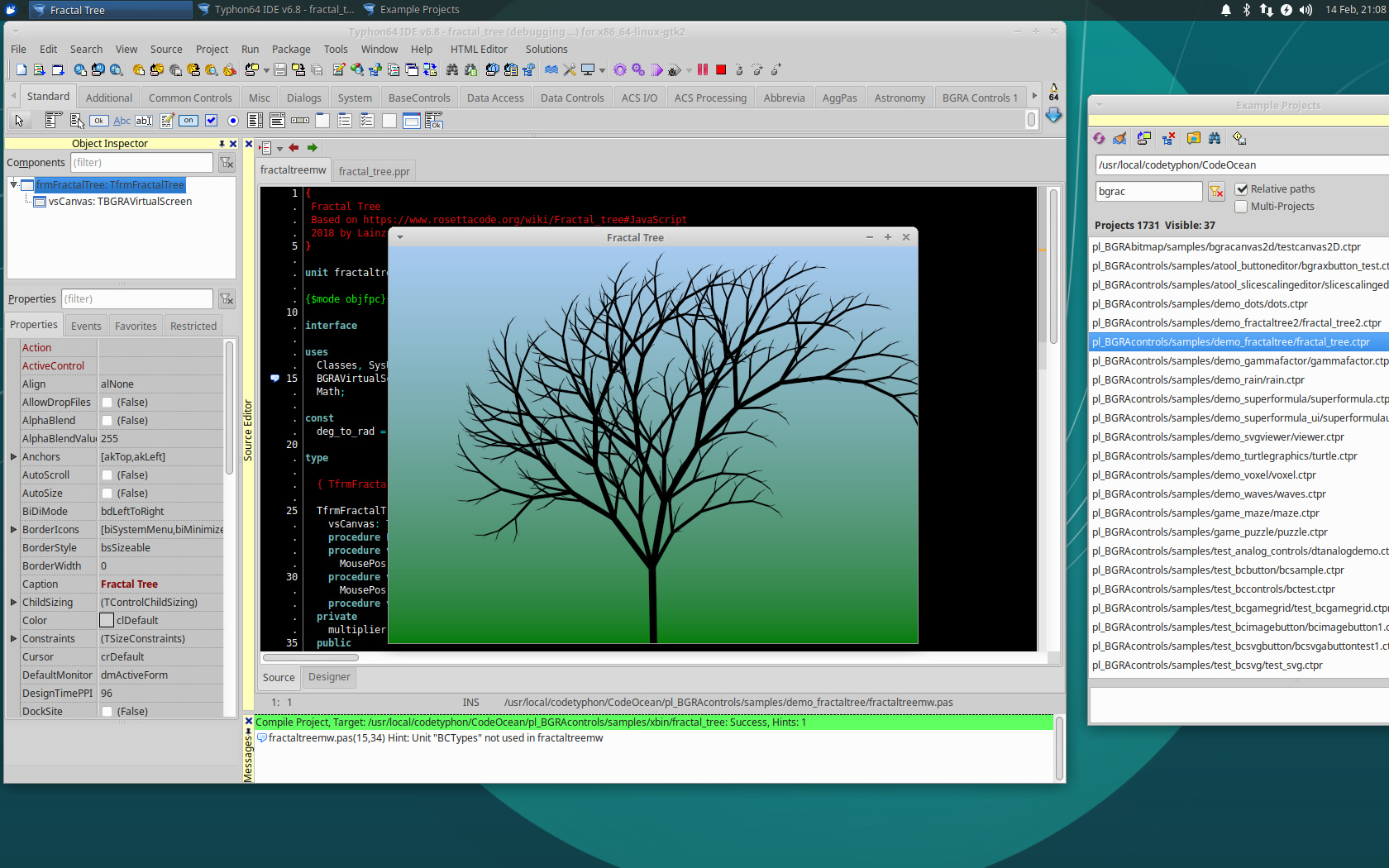Click the Bluetooth tray icon

point(1247,10)
